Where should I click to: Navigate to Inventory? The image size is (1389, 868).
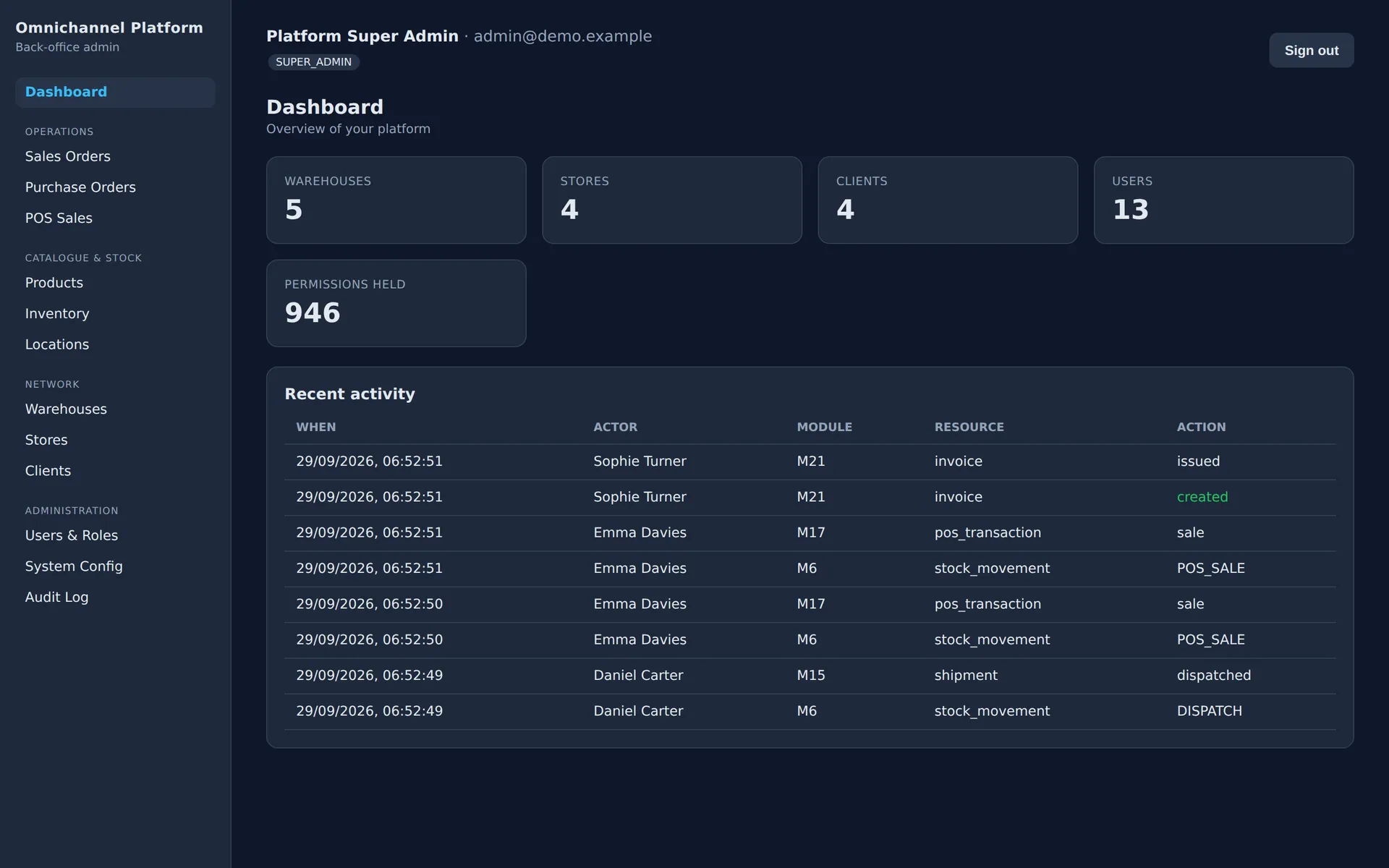pos(57,314)
